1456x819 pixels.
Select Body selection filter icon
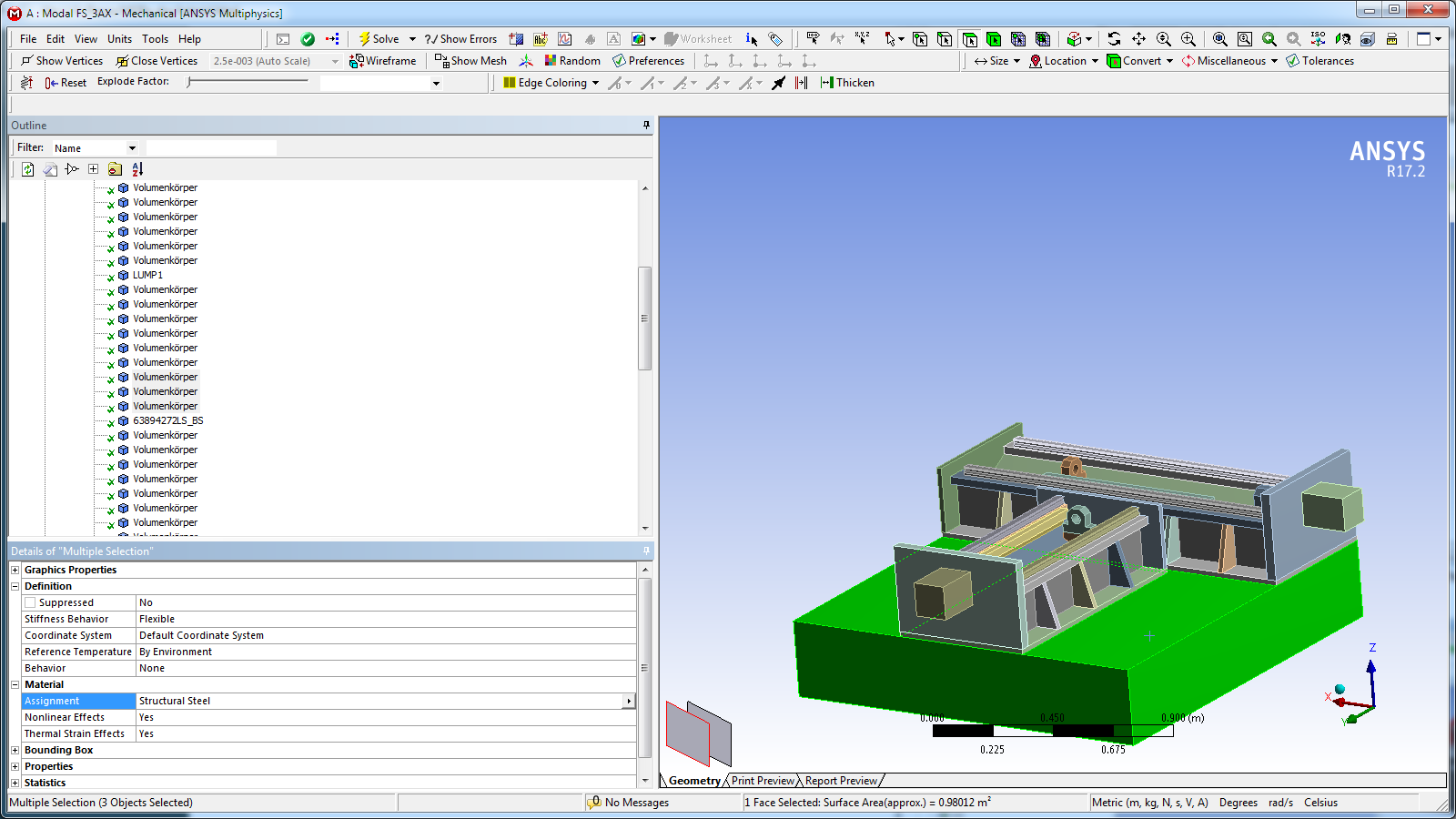994,39
